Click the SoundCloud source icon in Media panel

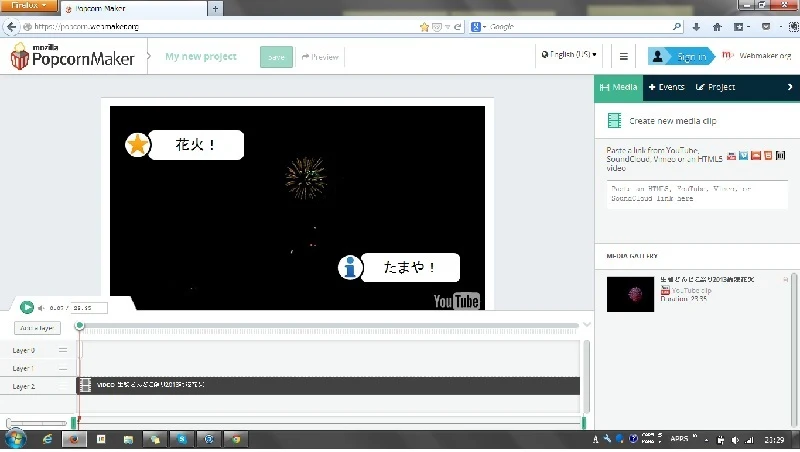(756, 156)
